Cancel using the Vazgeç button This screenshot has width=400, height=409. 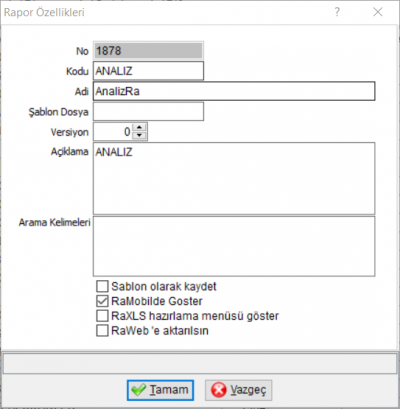238,390
